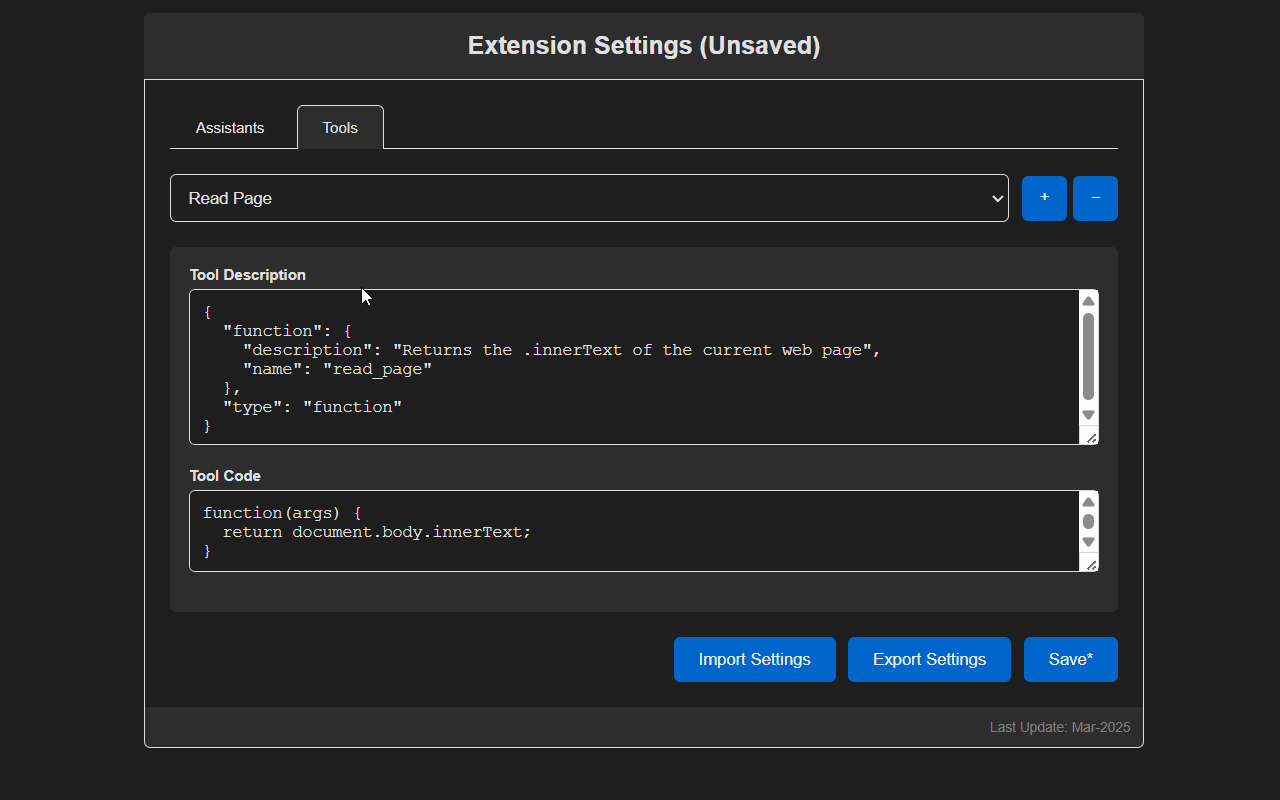
Task: Remove the tool with minus button
Action: point(1095,198)
